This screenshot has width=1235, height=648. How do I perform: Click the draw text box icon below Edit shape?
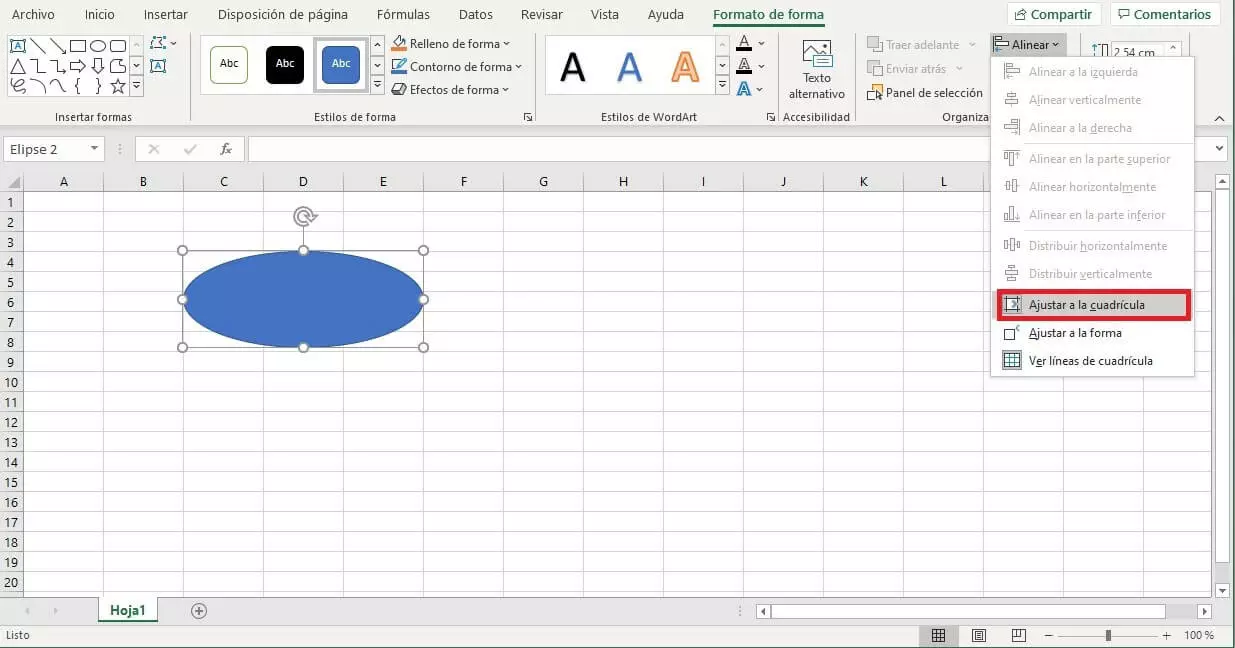158,66
